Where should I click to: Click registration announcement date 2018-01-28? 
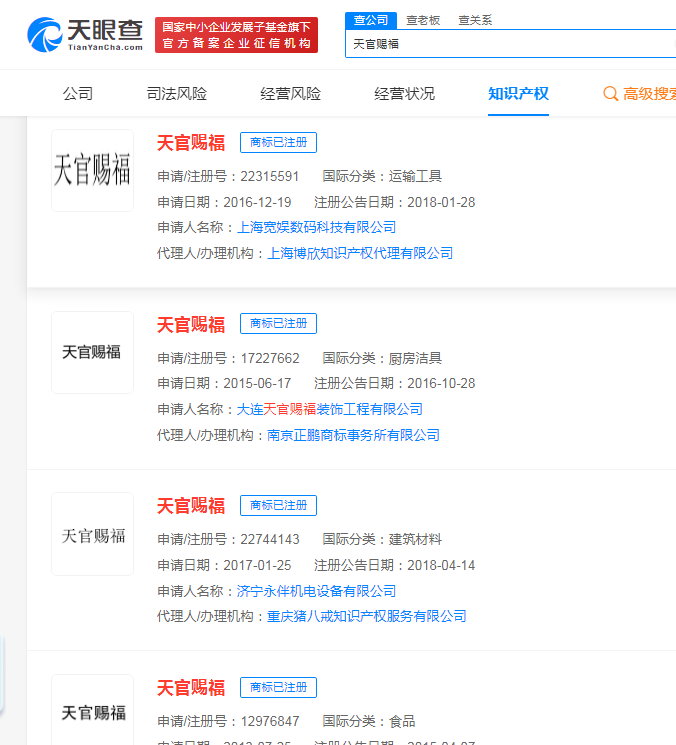441,202
